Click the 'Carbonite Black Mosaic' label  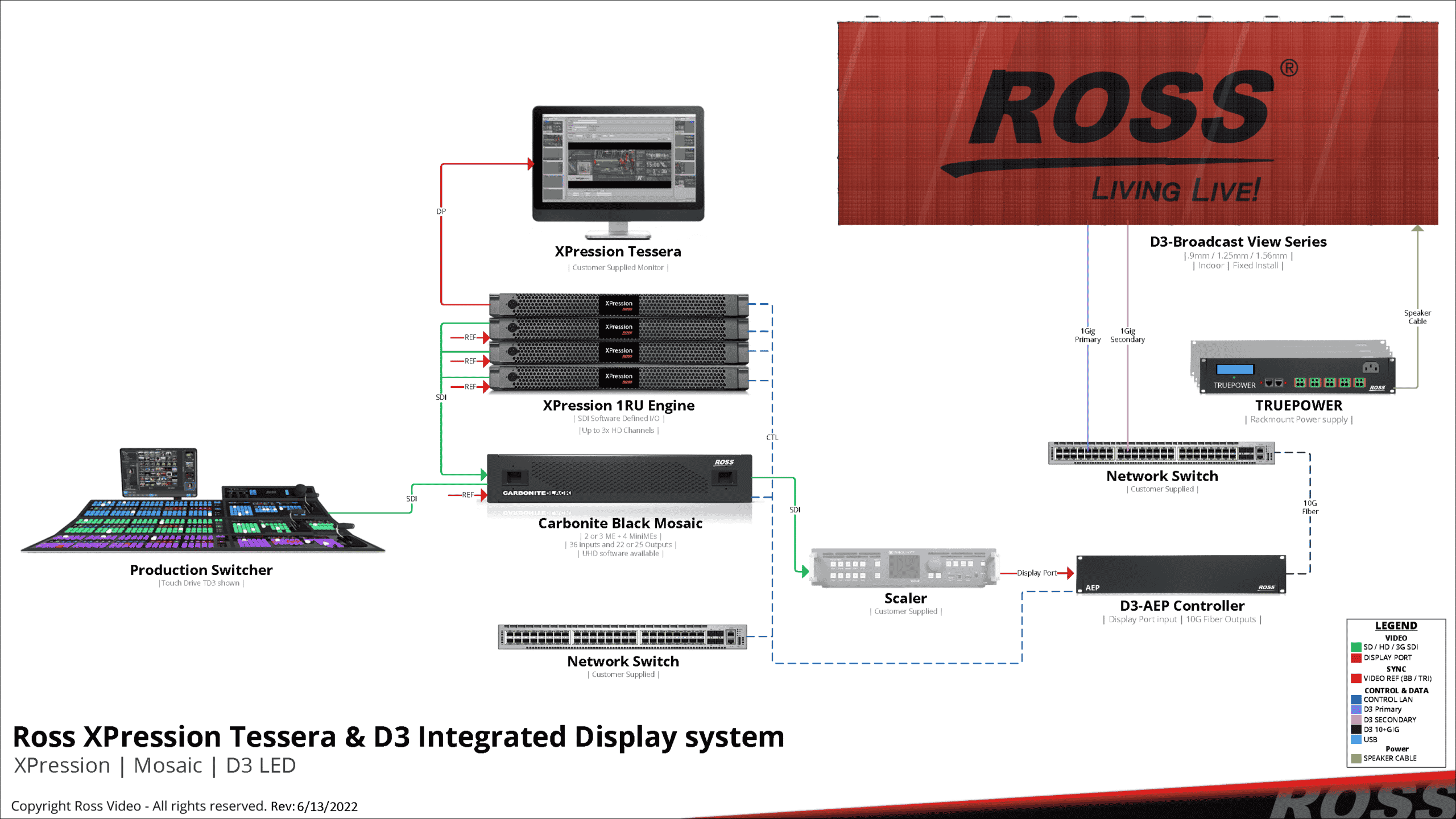(x=621, y=523)
